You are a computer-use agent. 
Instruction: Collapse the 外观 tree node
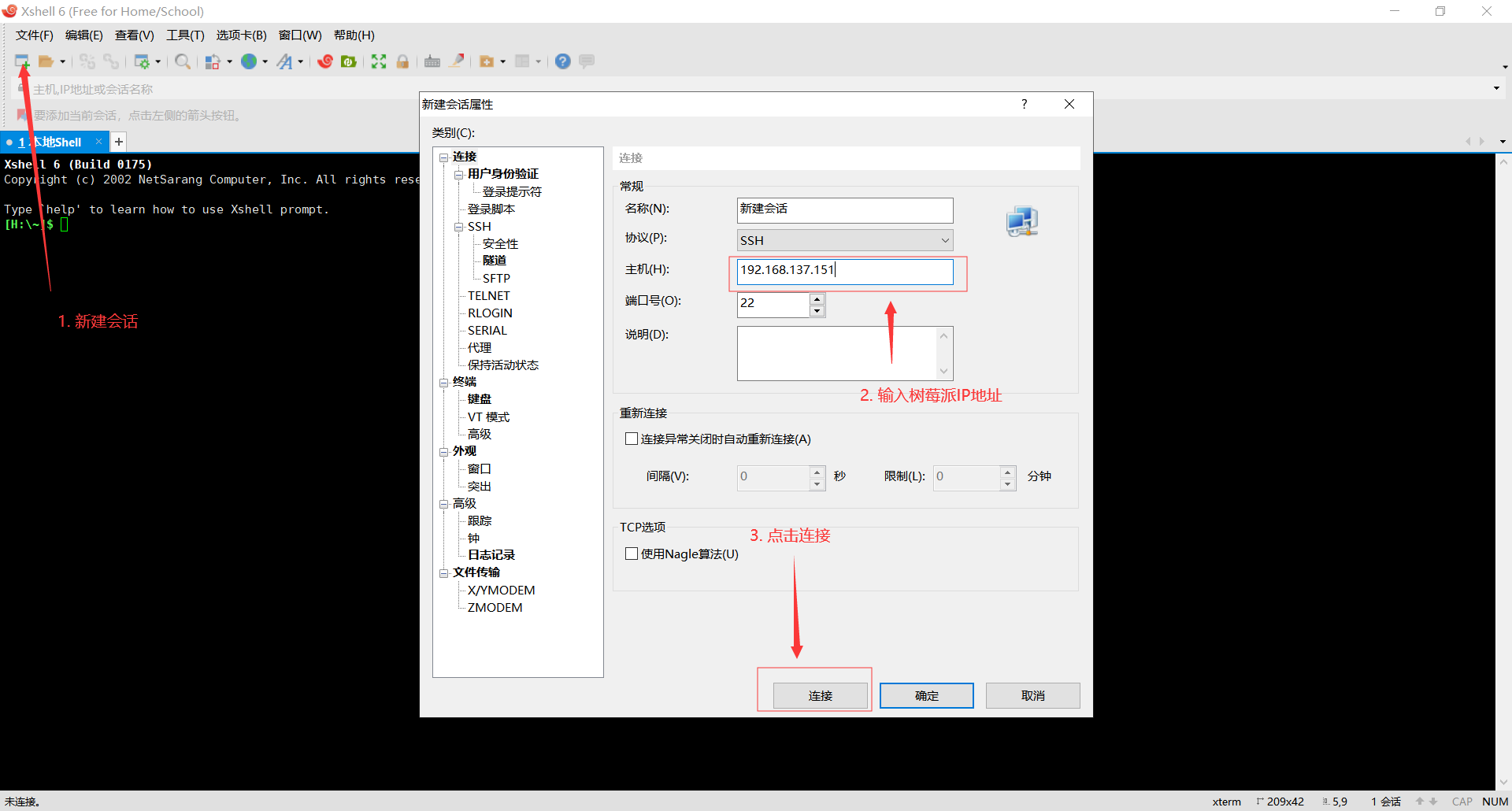[444, 452]
